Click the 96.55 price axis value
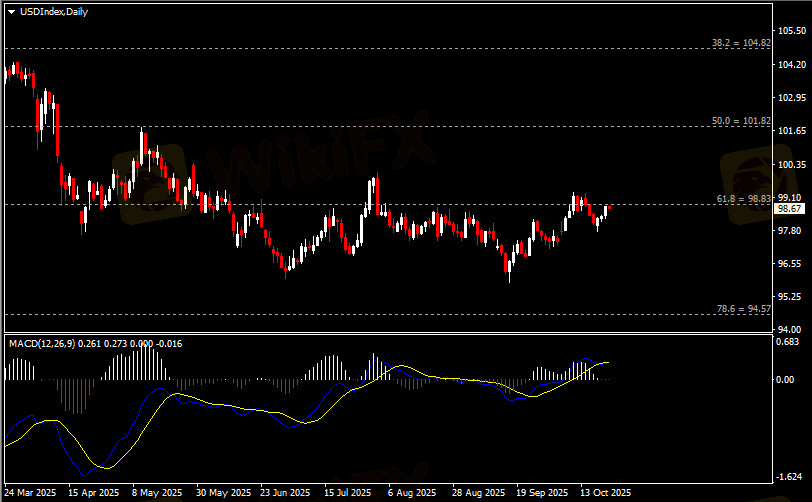Image resolution: width=812 pixels, height=502 pixels. coord(790,264)
